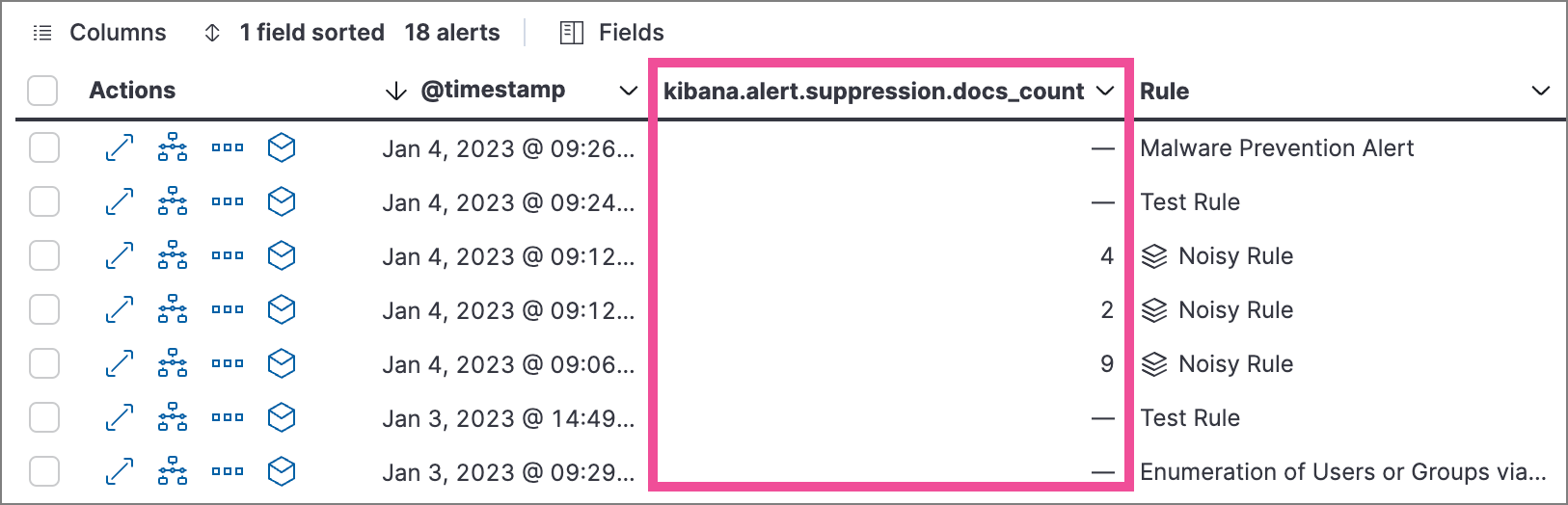Open the @timestamp column options chevron
The width and height of the screenshot is (1568, 505).
[628, 91]
